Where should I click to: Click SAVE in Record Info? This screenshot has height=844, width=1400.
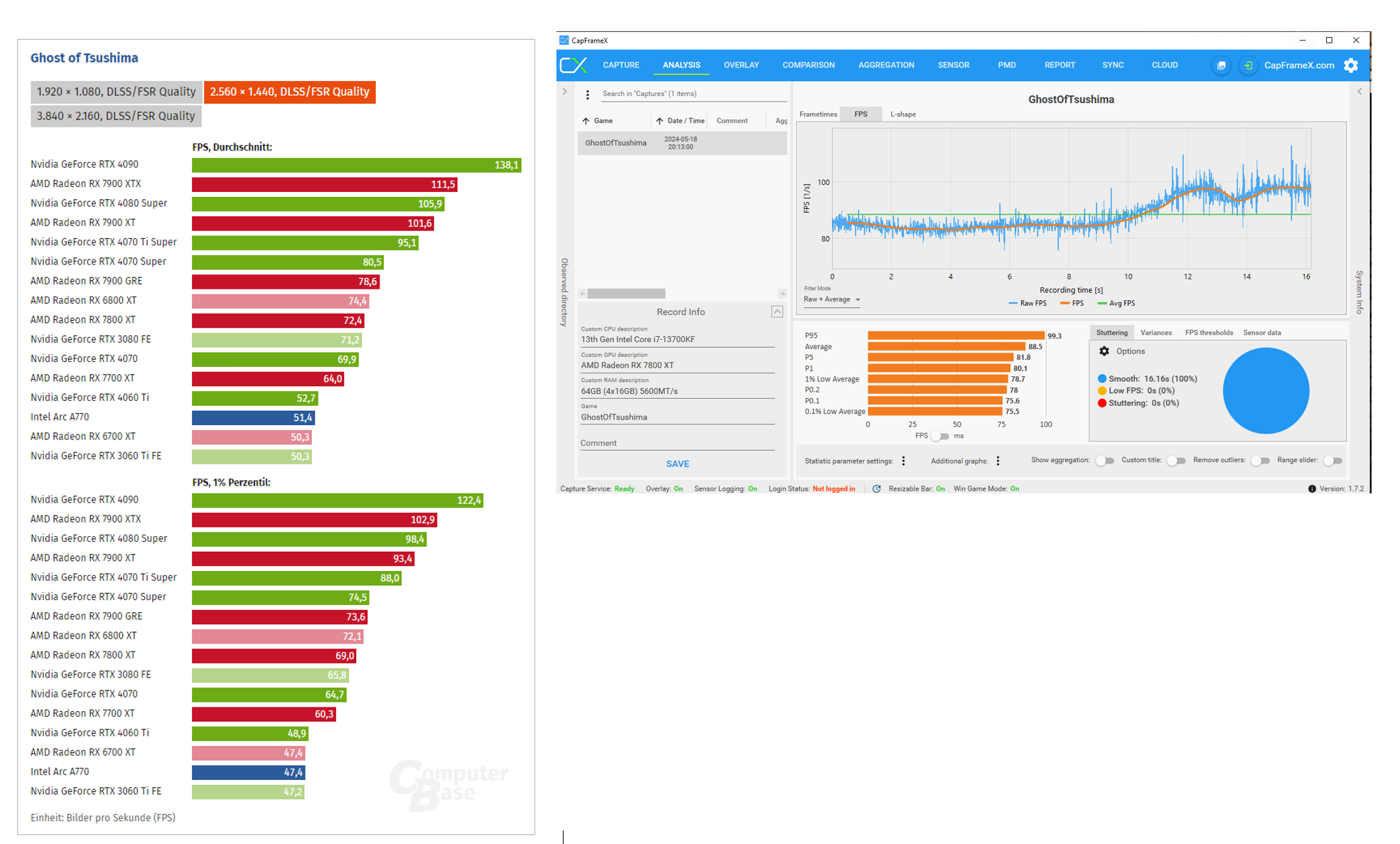coord(677,464)
